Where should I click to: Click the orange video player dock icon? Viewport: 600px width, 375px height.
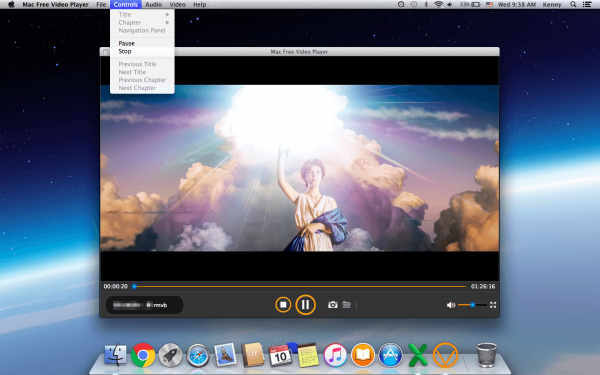[445, 355]
